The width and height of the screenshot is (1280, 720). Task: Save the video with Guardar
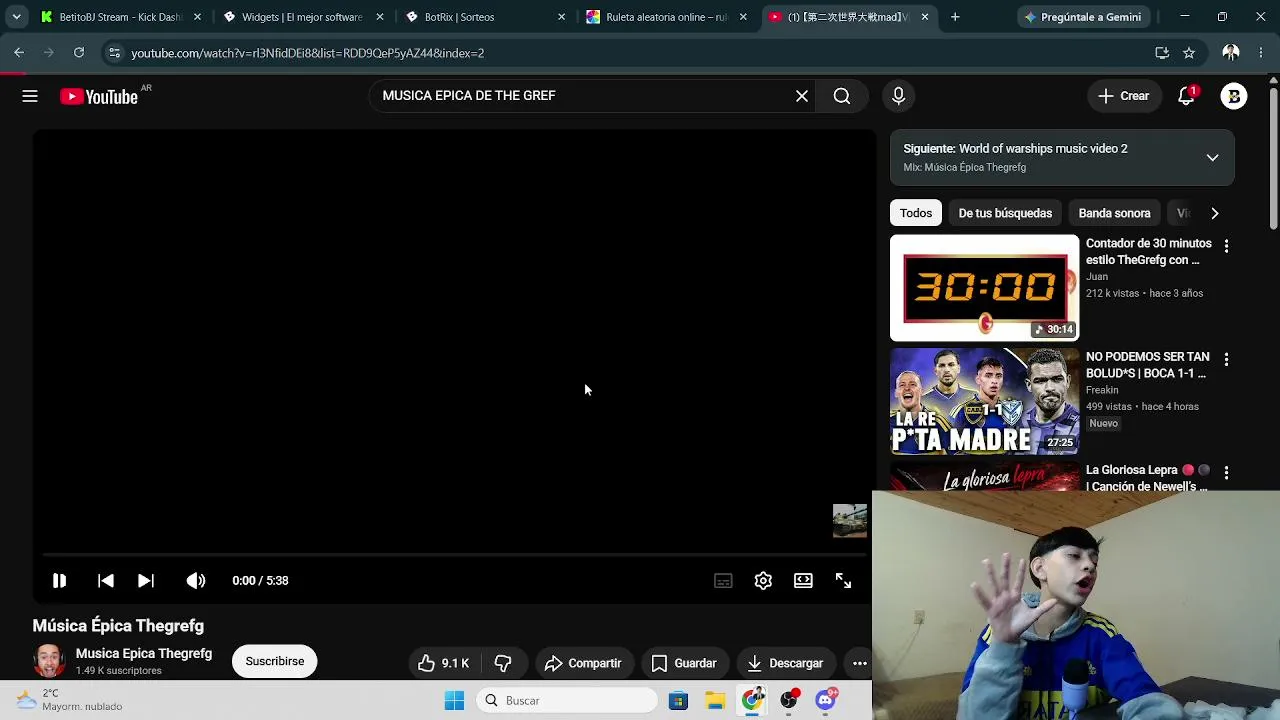tap(684, 663)
